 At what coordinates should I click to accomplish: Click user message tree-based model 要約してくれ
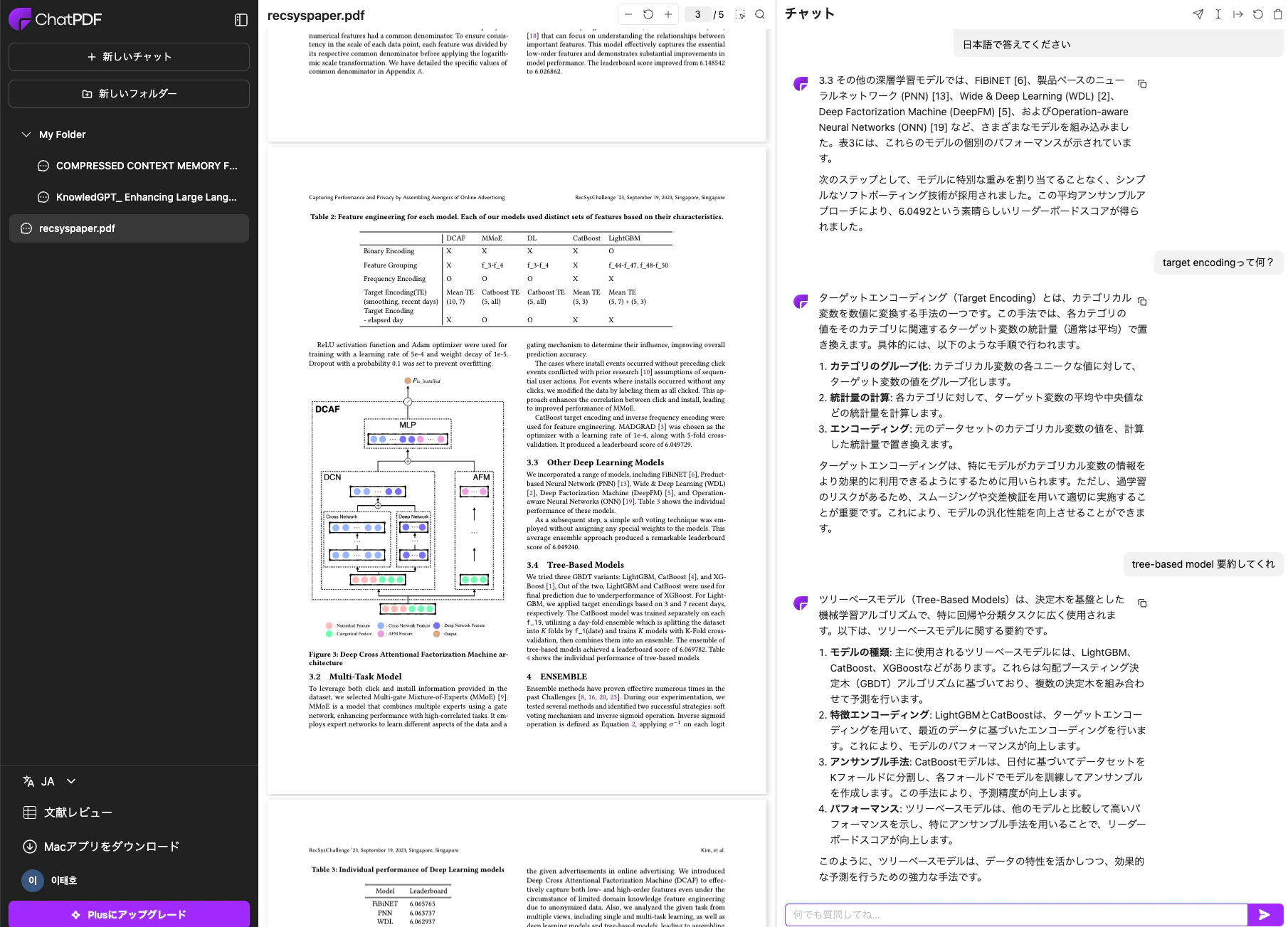pos(1203,564)
